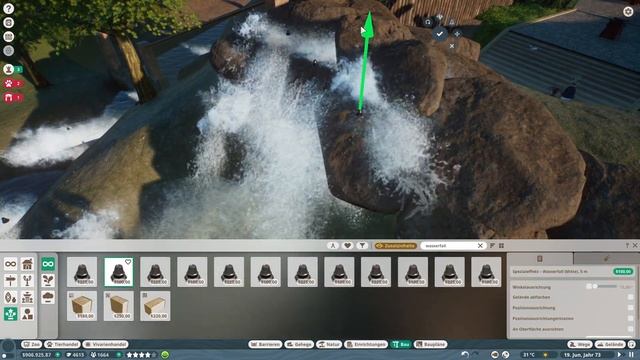Click the pause game button

pos(631,355)
